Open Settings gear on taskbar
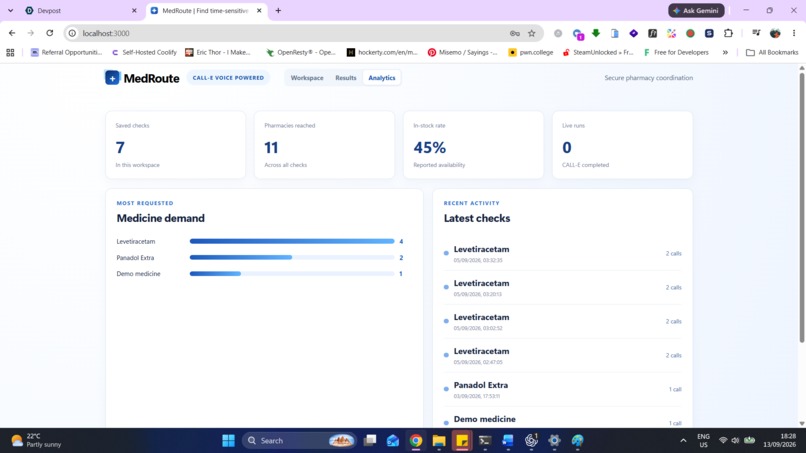Viewport: 806px width, 453px height. coord(554,441)
